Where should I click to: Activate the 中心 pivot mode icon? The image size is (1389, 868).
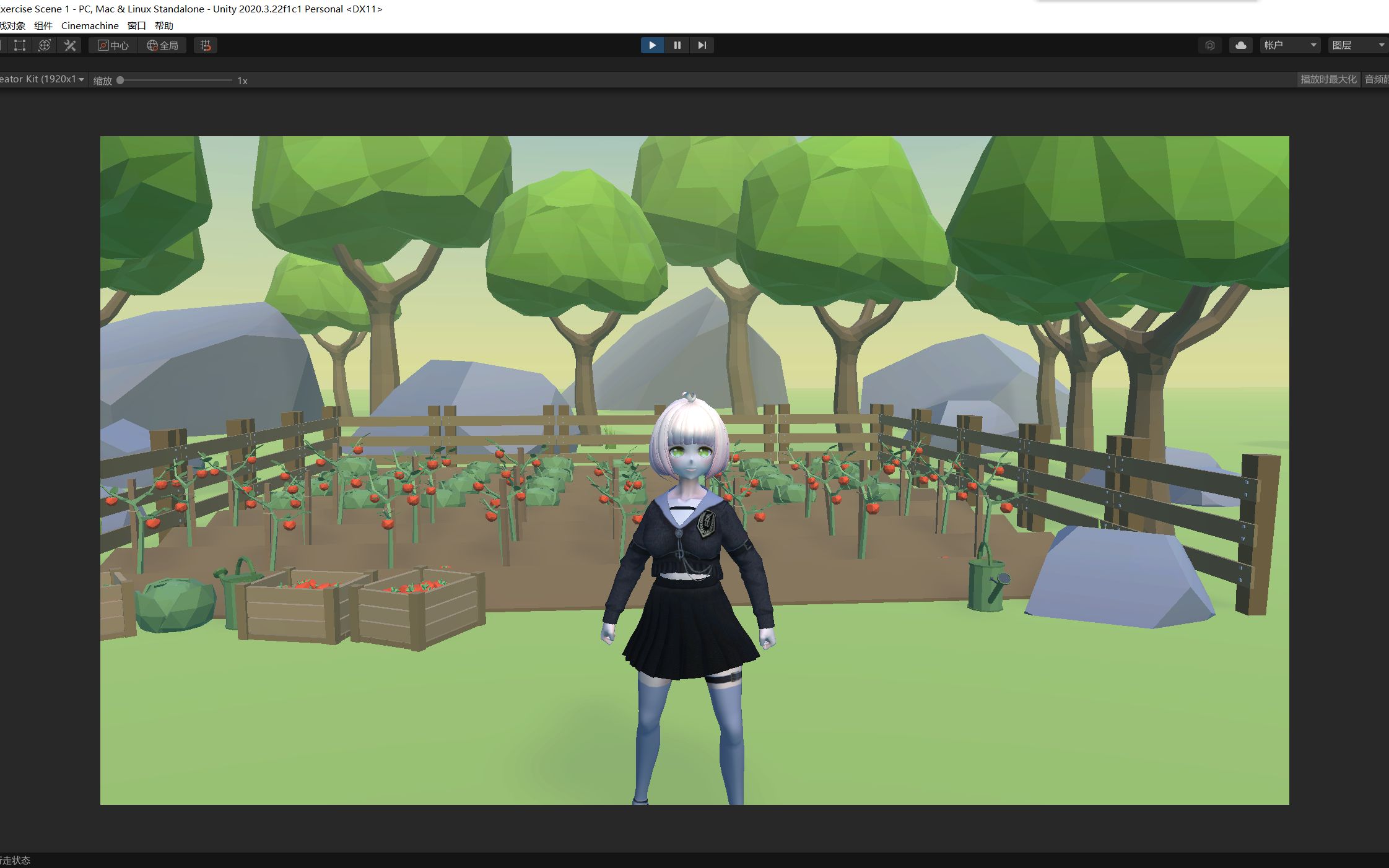113,45
